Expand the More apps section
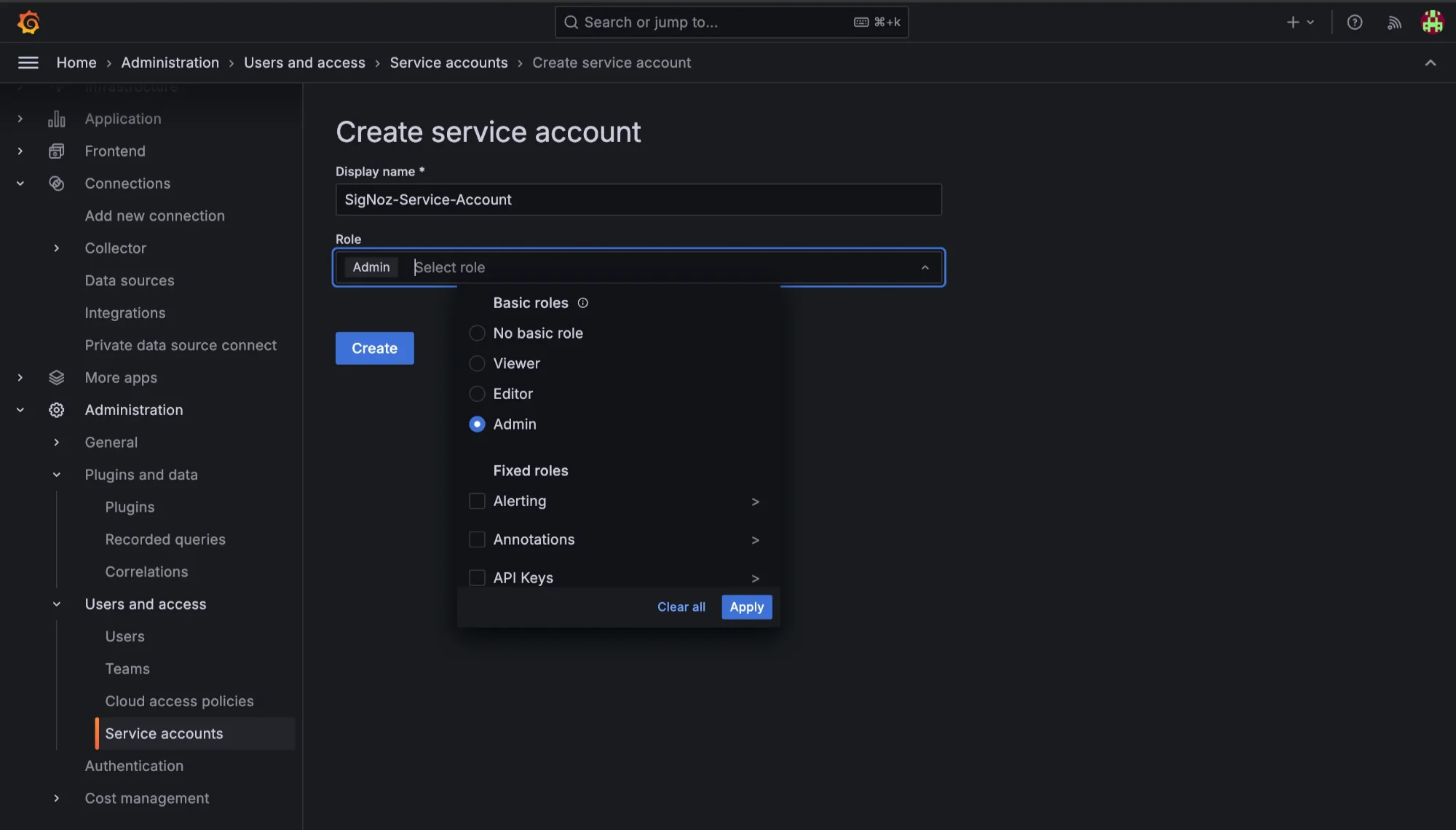This screenshot has height=830, width=1456. click(20, 378)
